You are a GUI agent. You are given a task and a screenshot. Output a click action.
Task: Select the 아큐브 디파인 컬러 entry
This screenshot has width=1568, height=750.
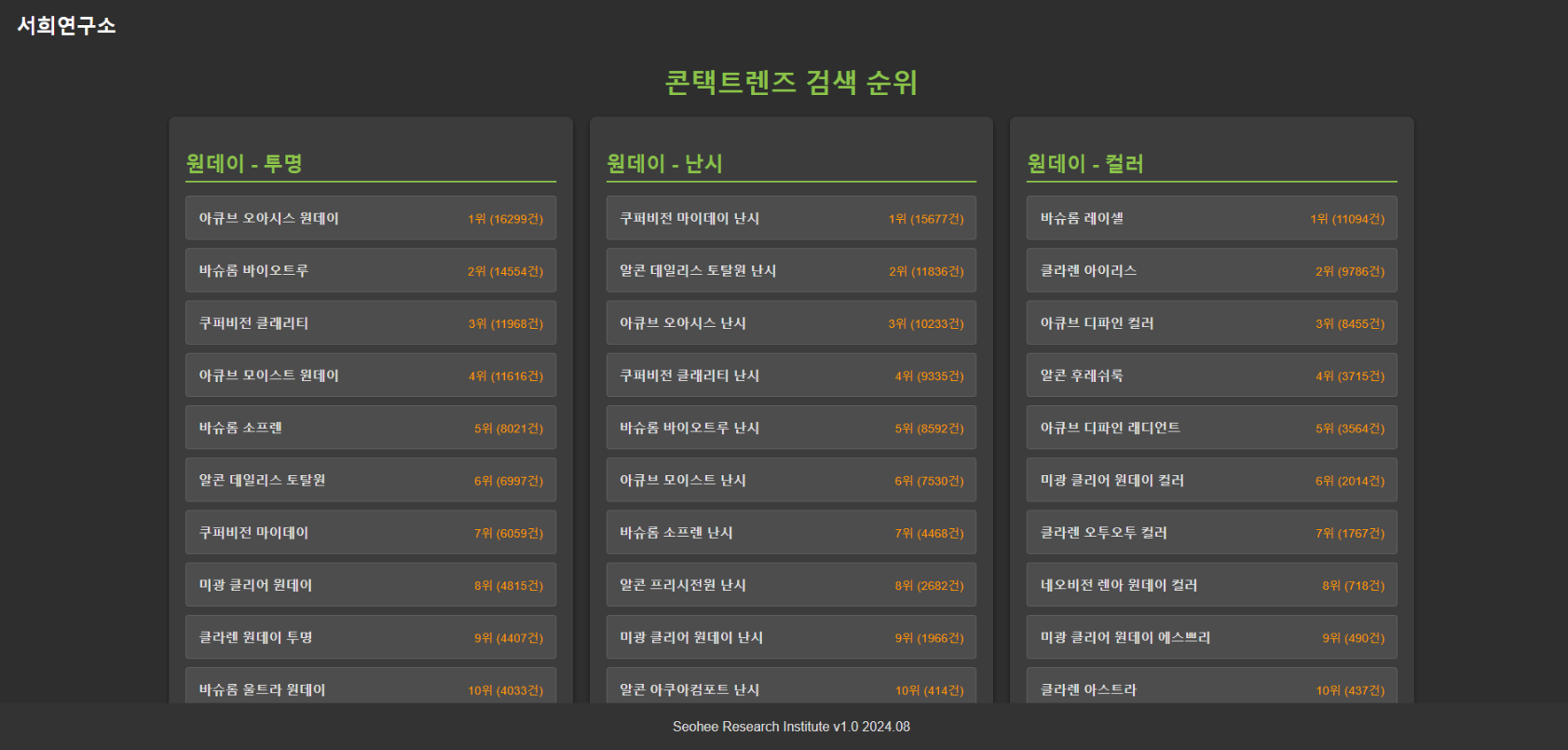[1212, 322]
